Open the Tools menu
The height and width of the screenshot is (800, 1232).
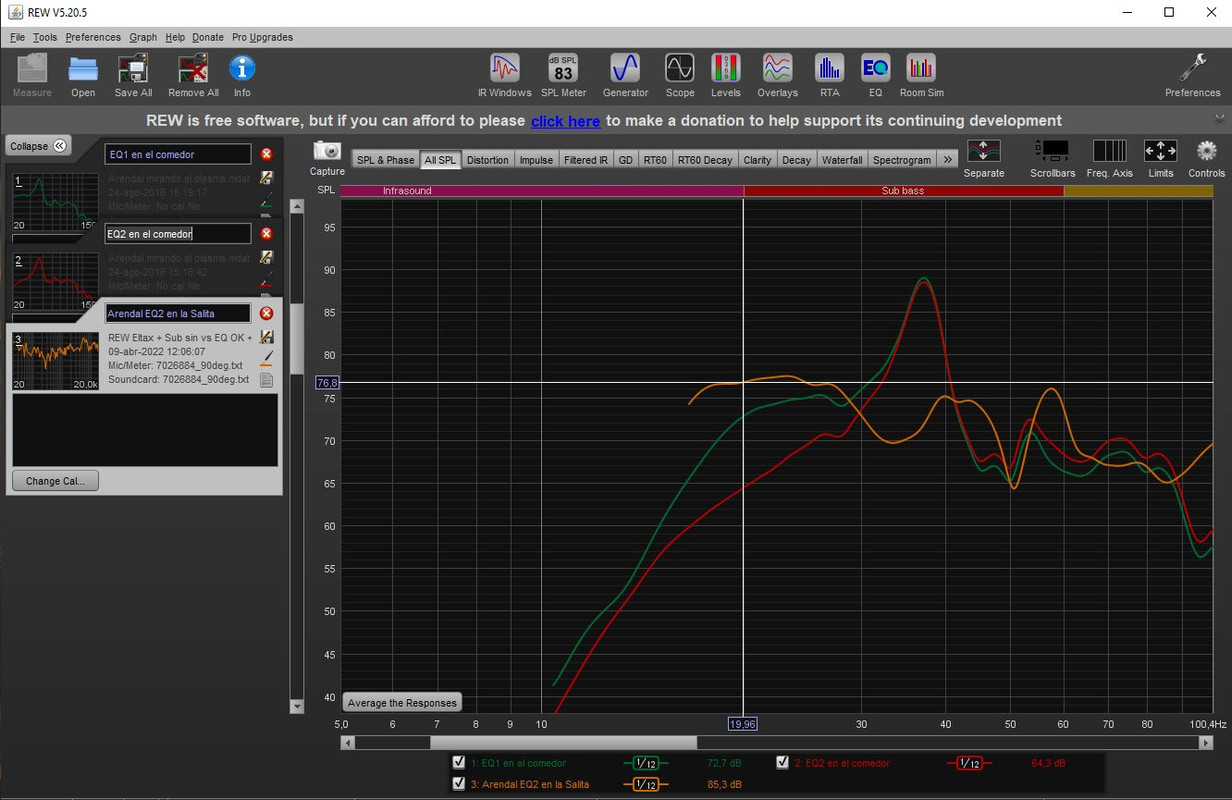coord(45,37)
